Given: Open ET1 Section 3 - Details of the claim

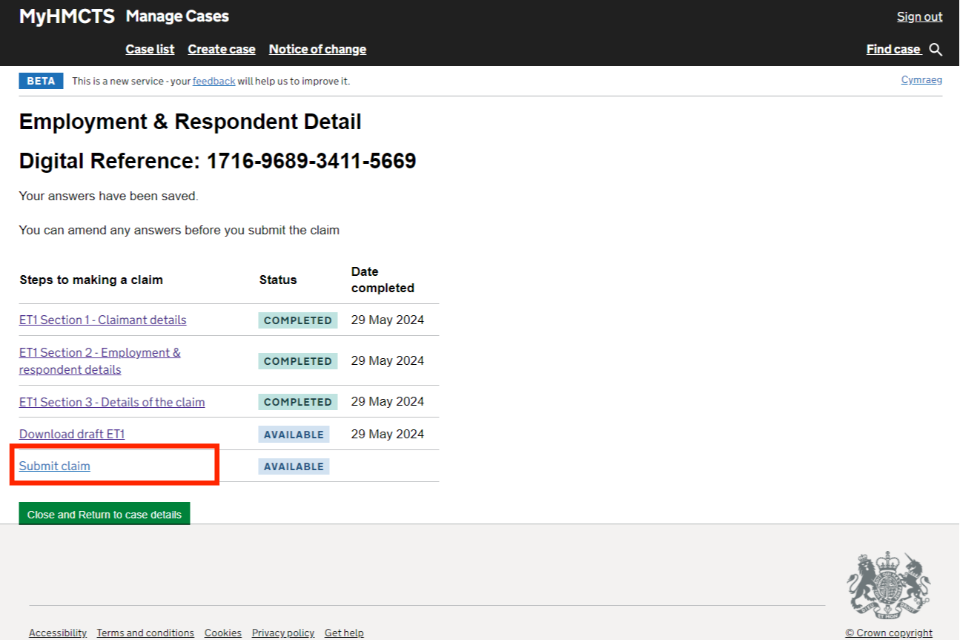Looking at the screenshot, I should point(112,402).
